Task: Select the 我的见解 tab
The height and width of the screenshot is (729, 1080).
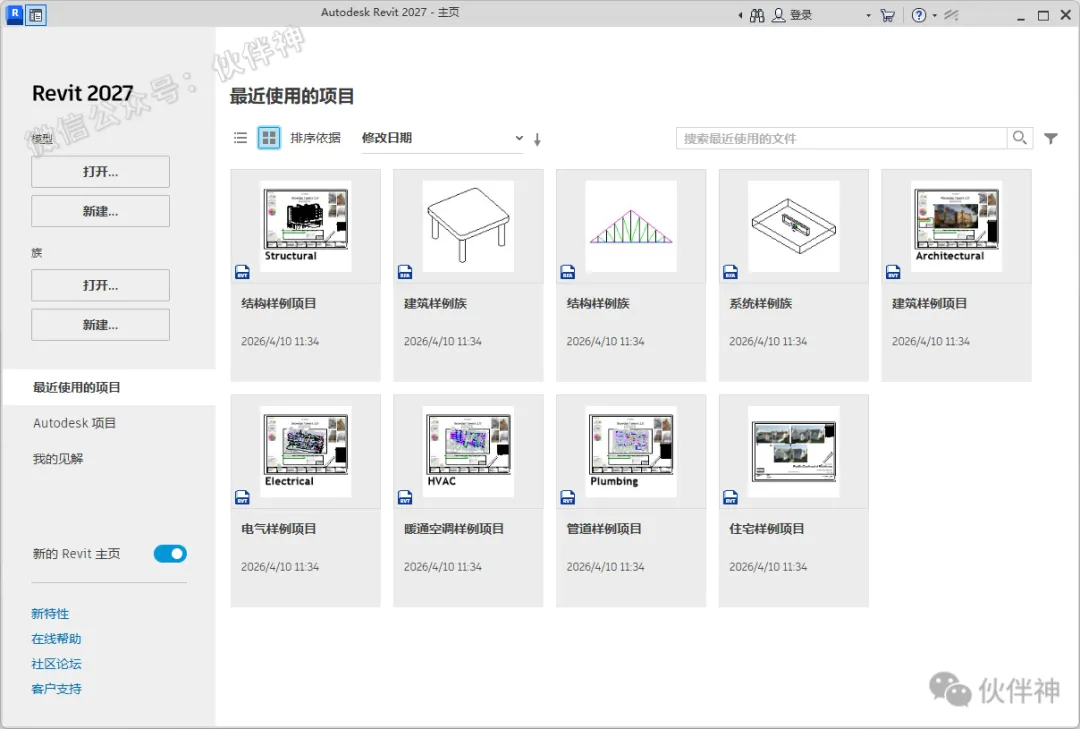Action: [109, 459]
